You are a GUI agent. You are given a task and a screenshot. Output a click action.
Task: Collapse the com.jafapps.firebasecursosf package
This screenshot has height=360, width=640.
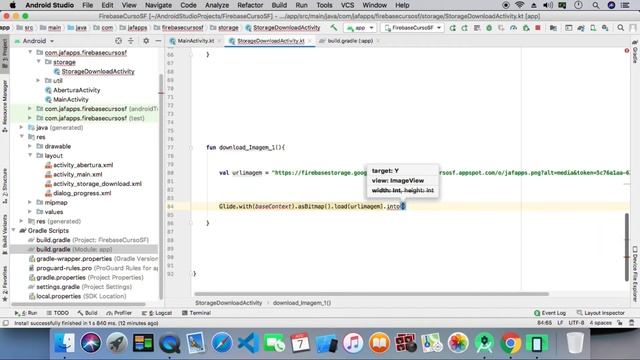click(30, 52)
